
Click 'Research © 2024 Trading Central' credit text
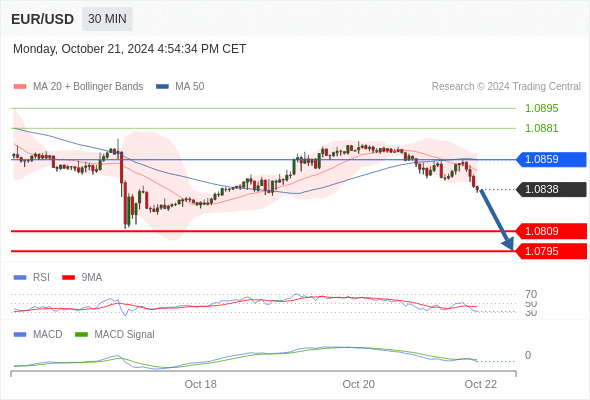coord(506,87)
